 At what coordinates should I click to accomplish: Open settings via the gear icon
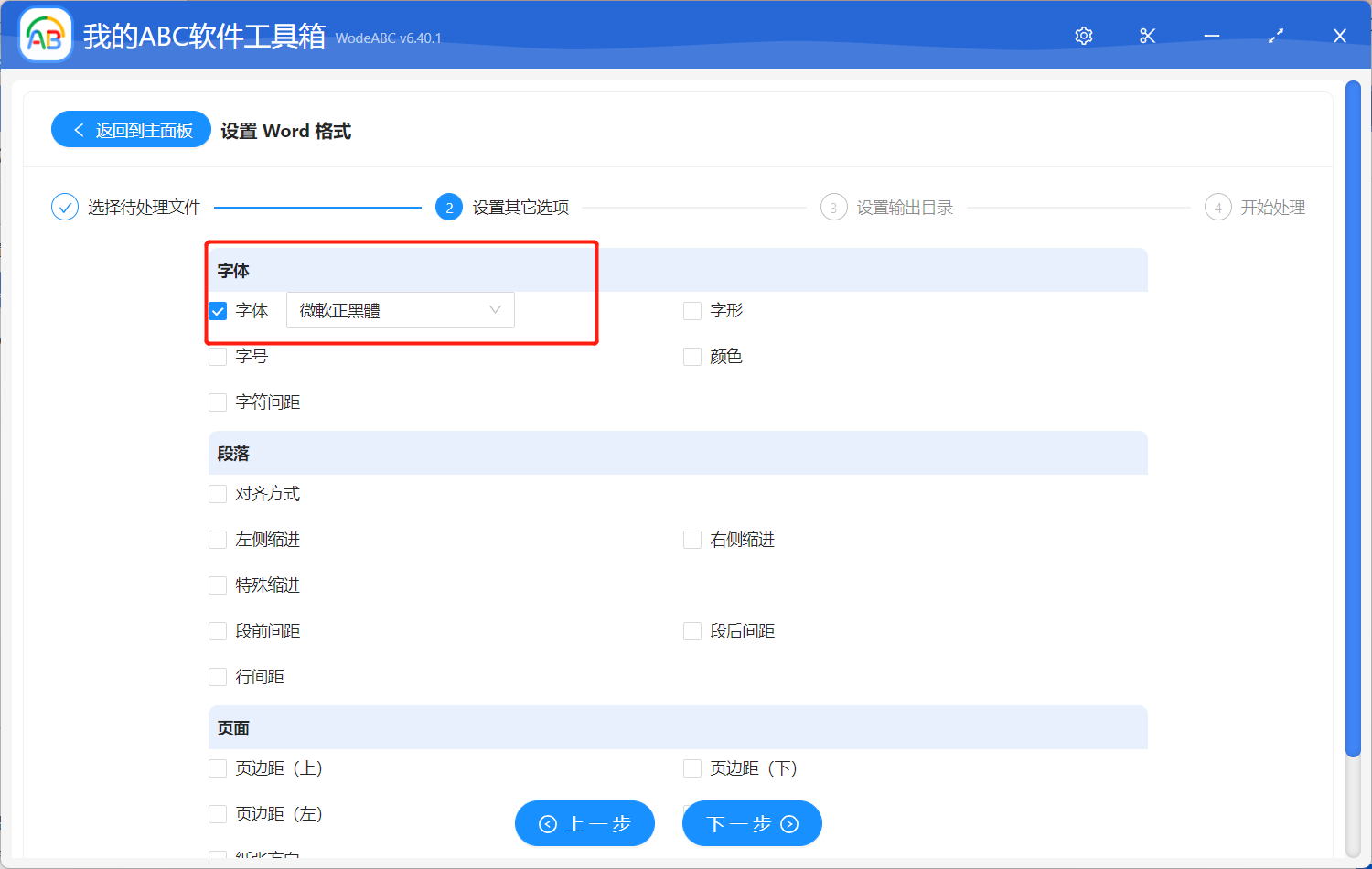(1083, 35)
